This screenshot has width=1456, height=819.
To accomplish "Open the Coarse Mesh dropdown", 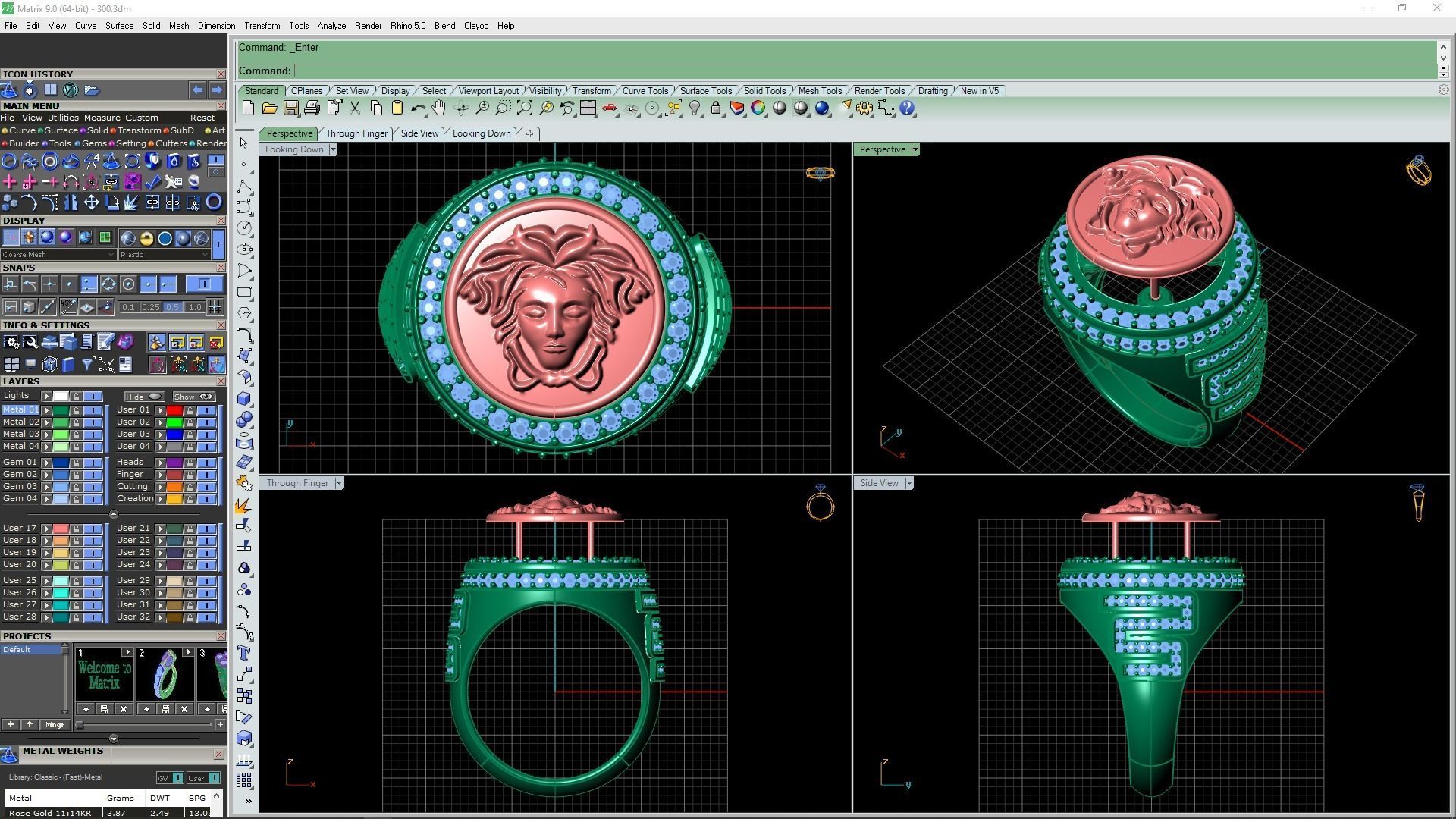I will coord(58,255).
